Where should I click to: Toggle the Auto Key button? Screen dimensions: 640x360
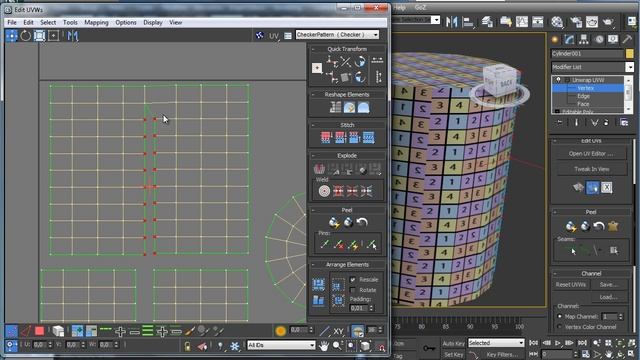click(453, 343)
